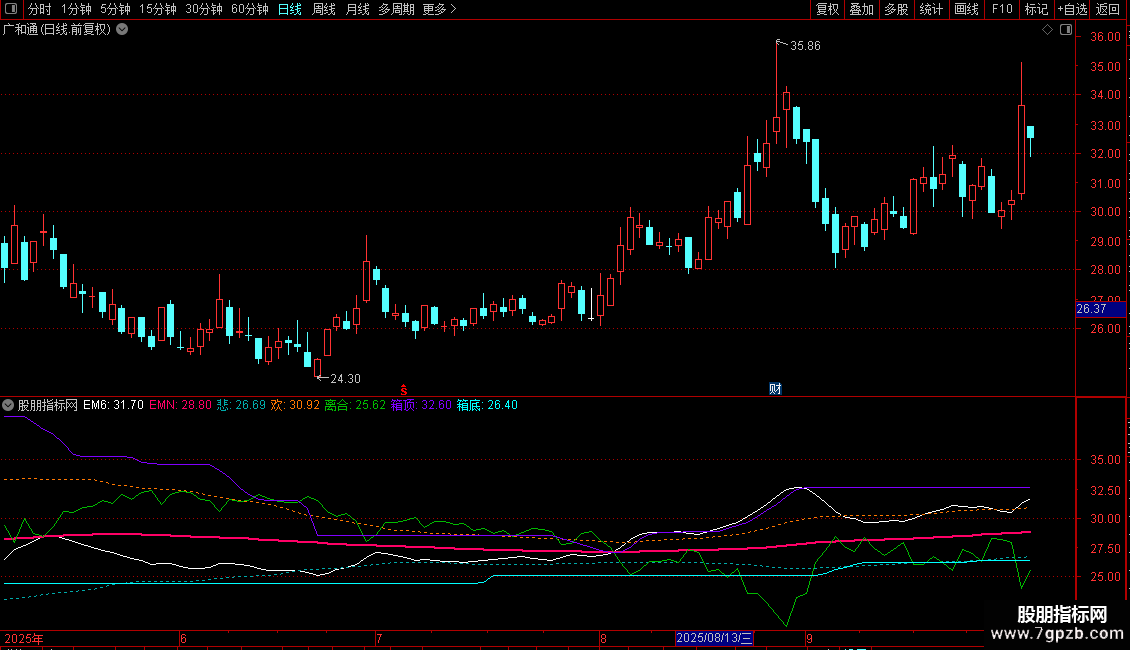
Task: Click 财 financial marker on chart
Action: tap(775, 389)
